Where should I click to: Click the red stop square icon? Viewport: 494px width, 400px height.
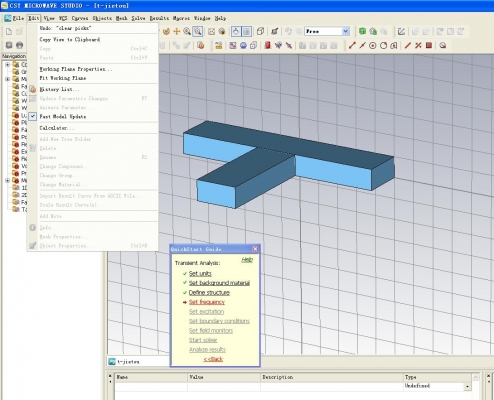[x=429, y=45]
